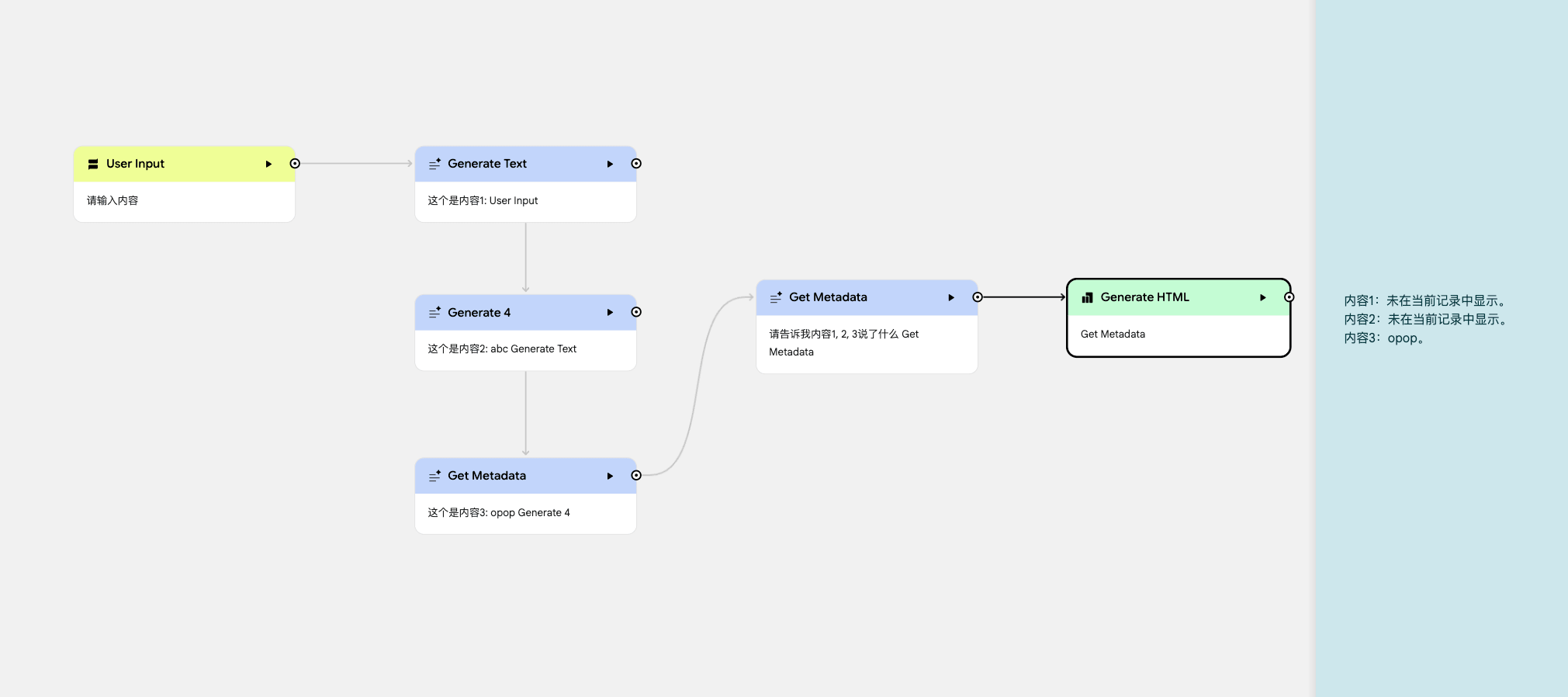Select the 这个是内容1 prompt in Generate Text

483,200
